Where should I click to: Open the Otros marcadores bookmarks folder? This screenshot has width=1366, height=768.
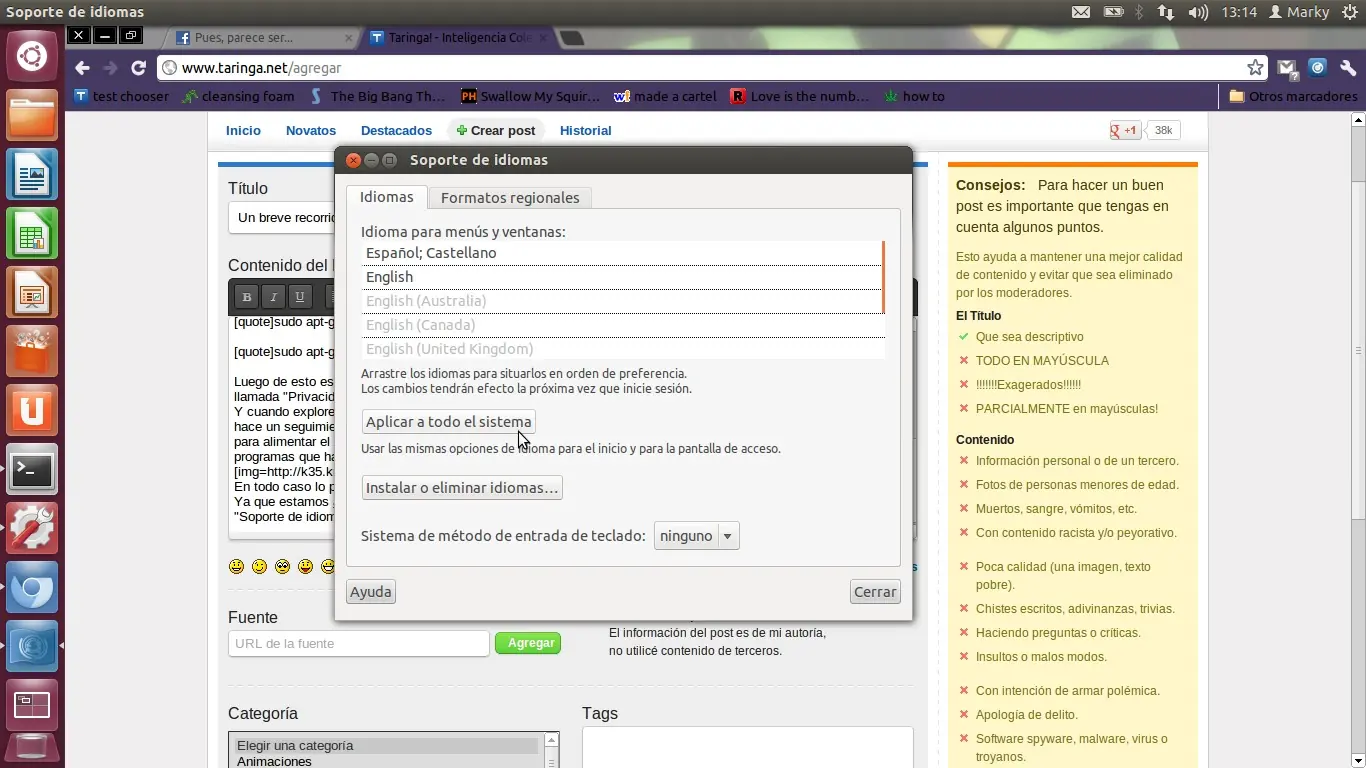pyautogui.click(x=1293, y=97)
